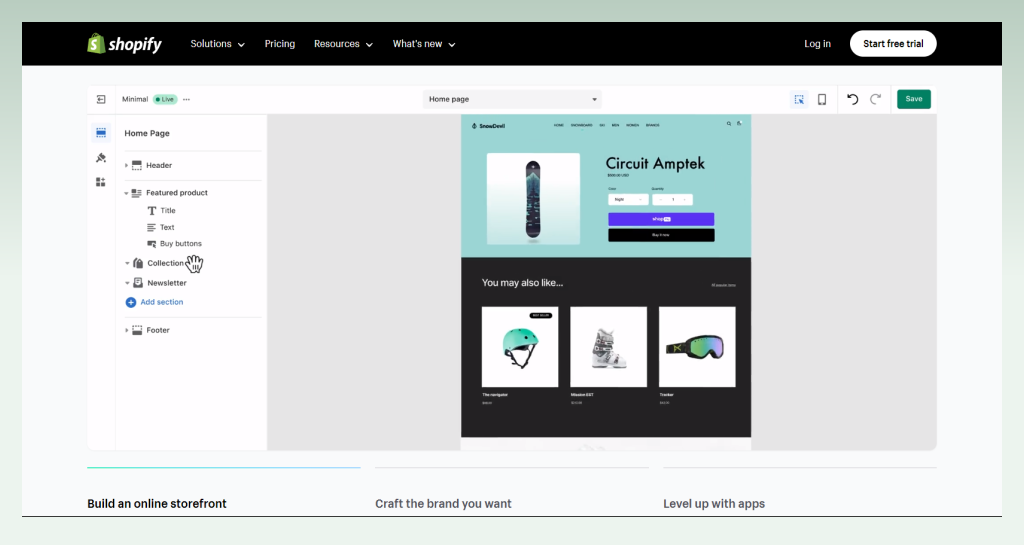This screenshot has height=545, width=1024.
Task: Click the Title block T icon
Action: (x=152, y=211)
